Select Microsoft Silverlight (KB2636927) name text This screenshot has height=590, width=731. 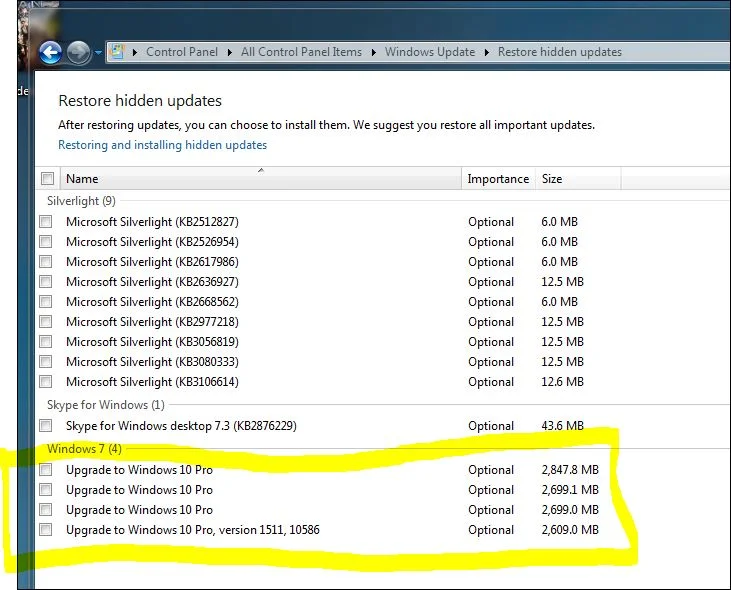coord(152,282)
